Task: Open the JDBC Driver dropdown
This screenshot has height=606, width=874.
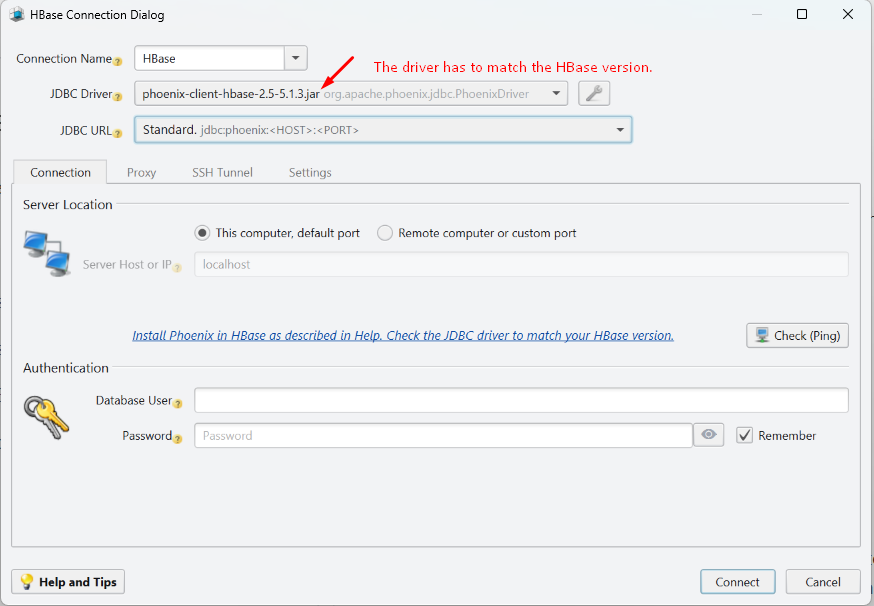Action: [556, 93]
